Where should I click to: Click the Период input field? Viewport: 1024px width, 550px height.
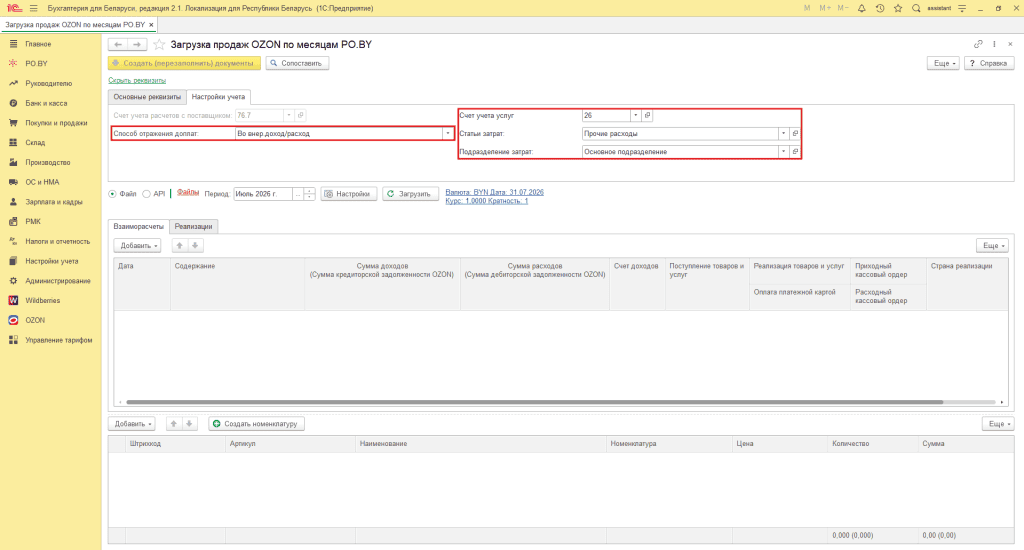[x=263, y=194]
